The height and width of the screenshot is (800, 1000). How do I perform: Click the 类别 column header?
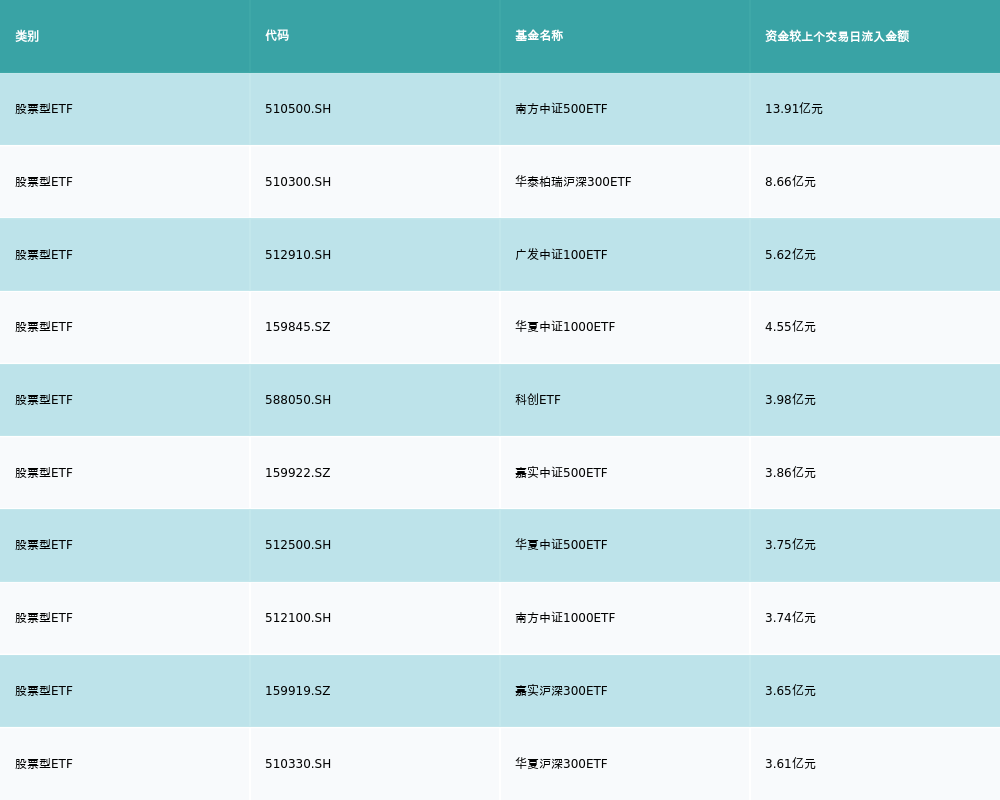(x=27, y=36)
